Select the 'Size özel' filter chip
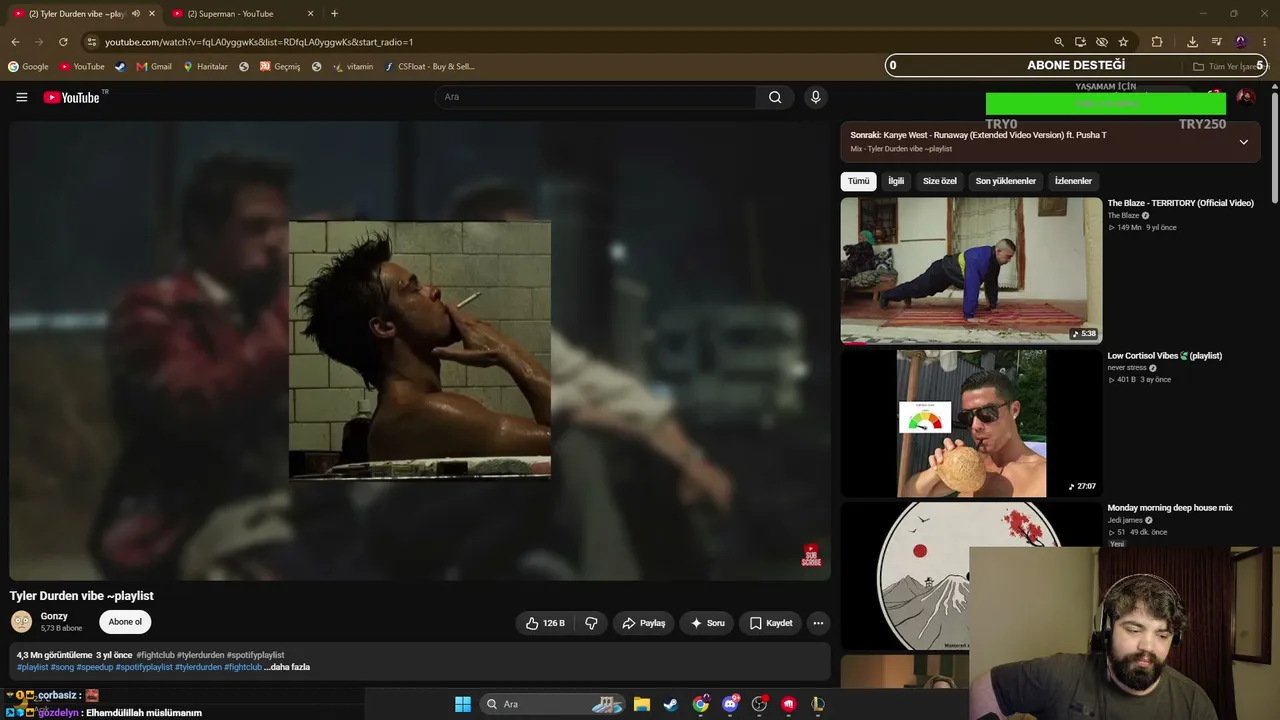Image resolution: width=1280 pixels, height=720 pixels. [x=940, y=181]
